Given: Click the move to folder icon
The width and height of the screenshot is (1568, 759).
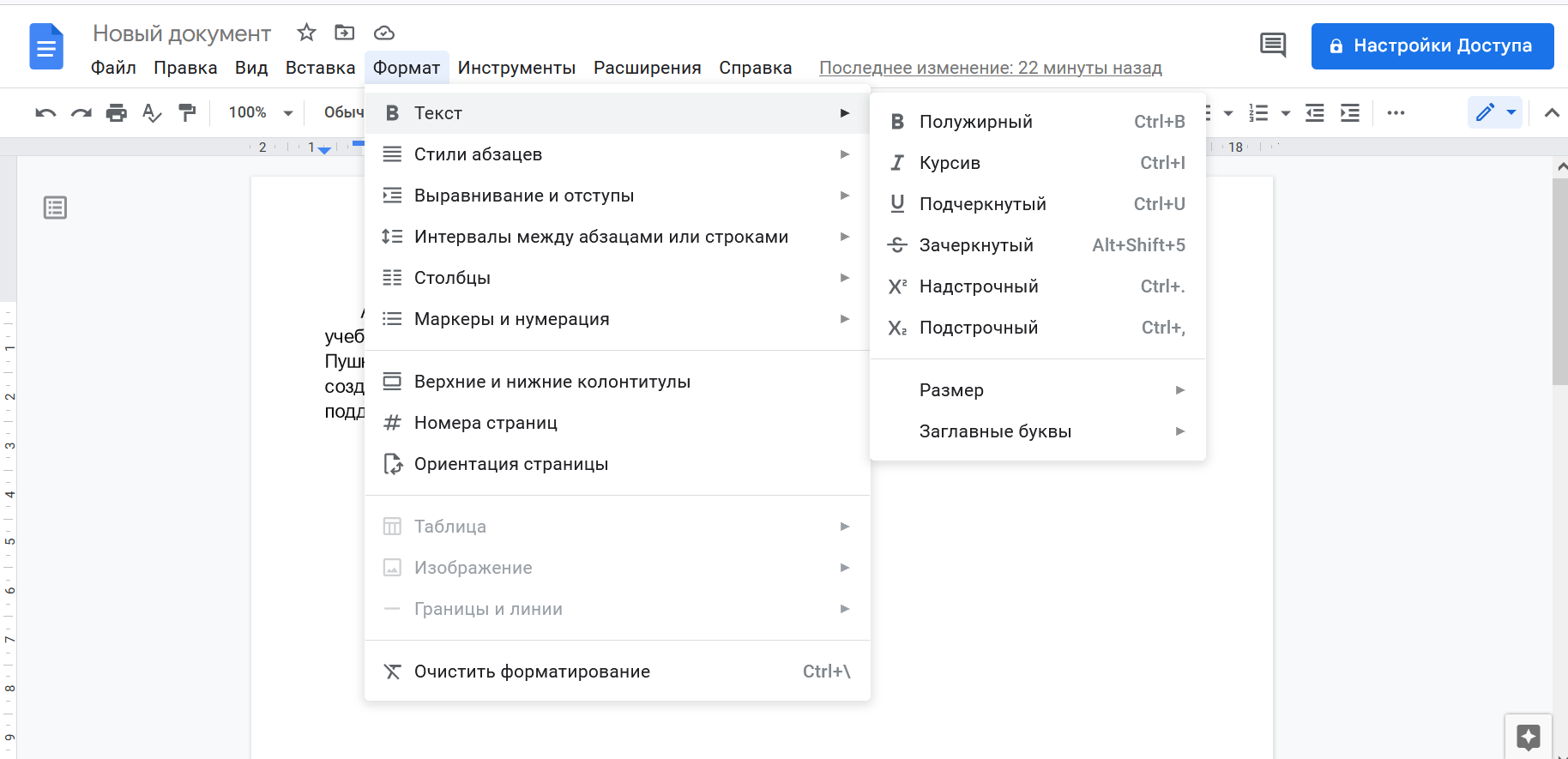Looking at the screenshot, I should coord(345,33).
